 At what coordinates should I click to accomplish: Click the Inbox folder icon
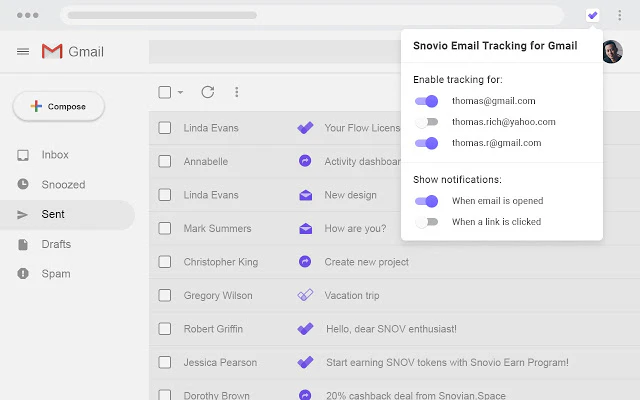click(23, 155)
